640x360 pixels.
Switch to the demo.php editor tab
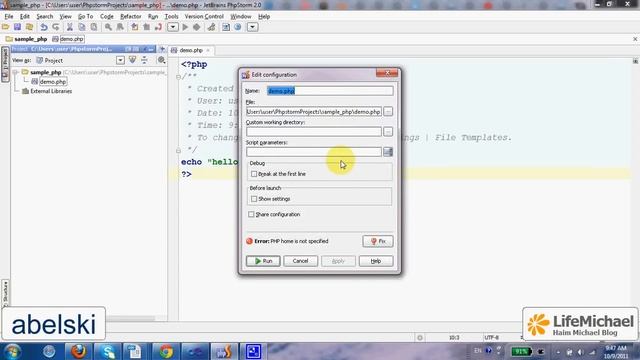pyautogui.click(x=191, y=50)
